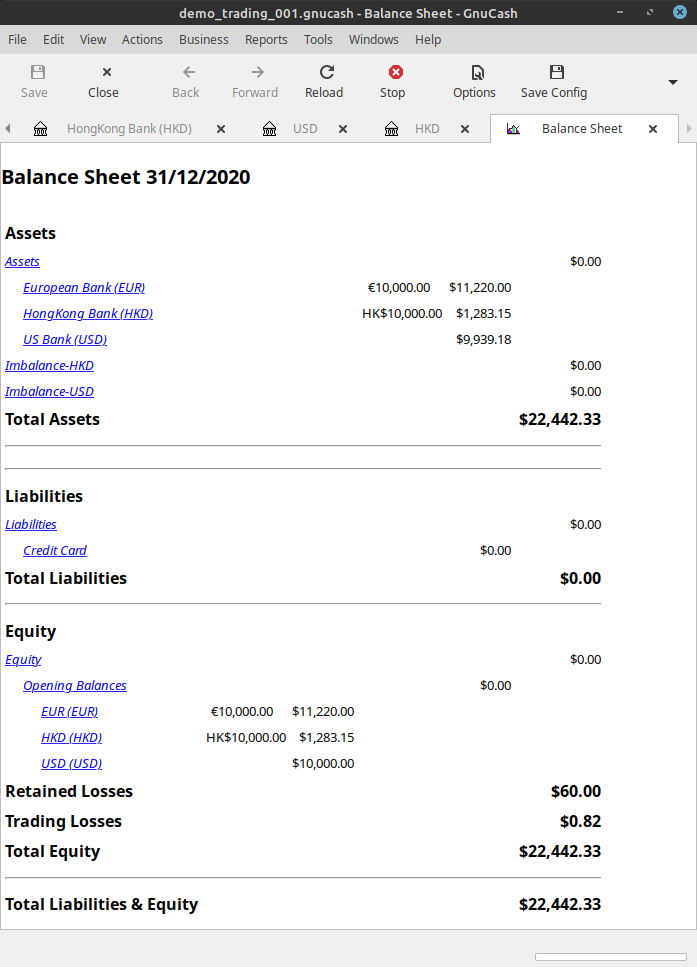This screenshot has height=967, width=697.
Task: Switch to the USD tab
Action: coord(304,129)
